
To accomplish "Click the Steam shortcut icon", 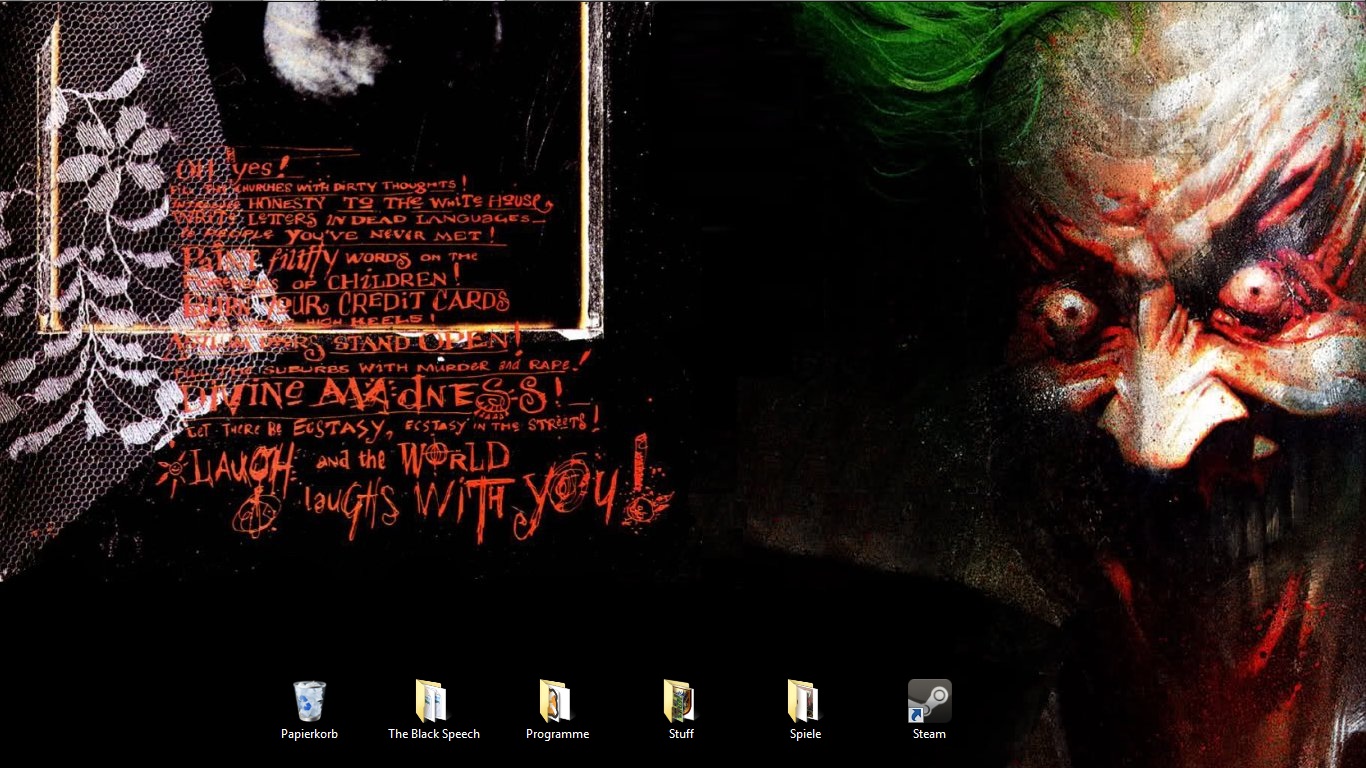I will click(x=930, y=700).
